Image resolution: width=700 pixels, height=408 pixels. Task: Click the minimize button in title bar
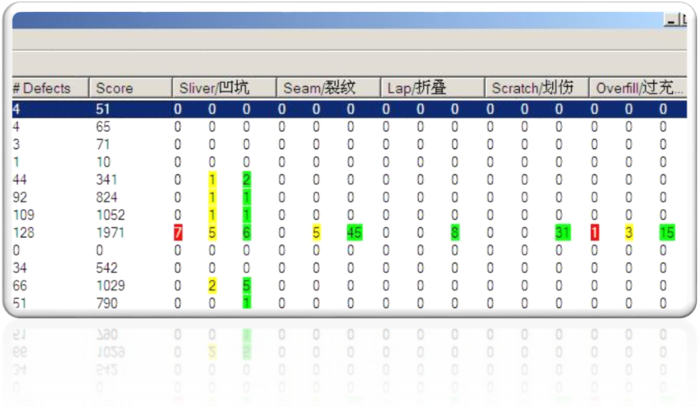click(x=671, y=20)
